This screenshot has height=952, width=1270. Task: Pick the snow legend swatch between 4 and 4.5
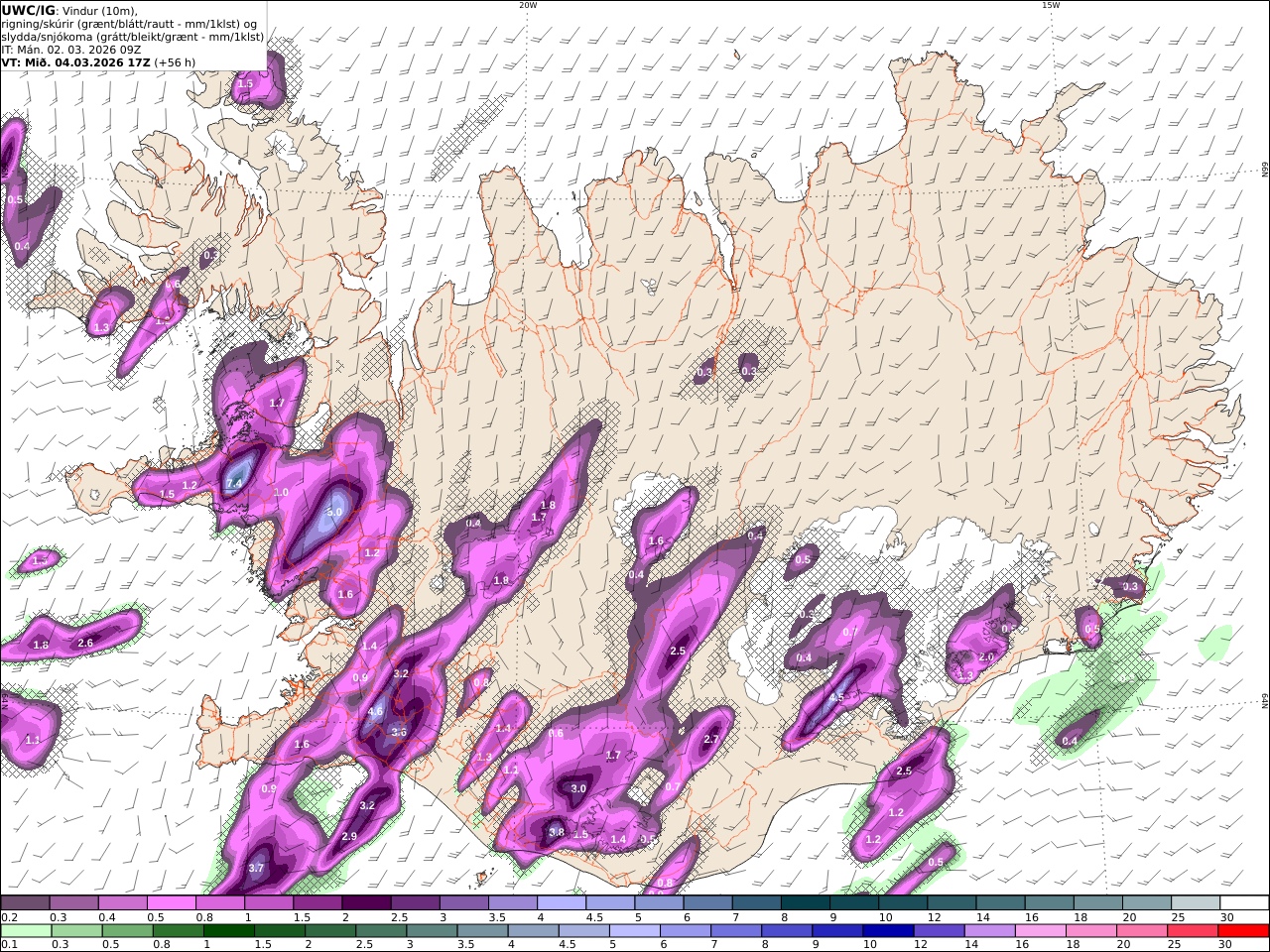tap(563, 902)
